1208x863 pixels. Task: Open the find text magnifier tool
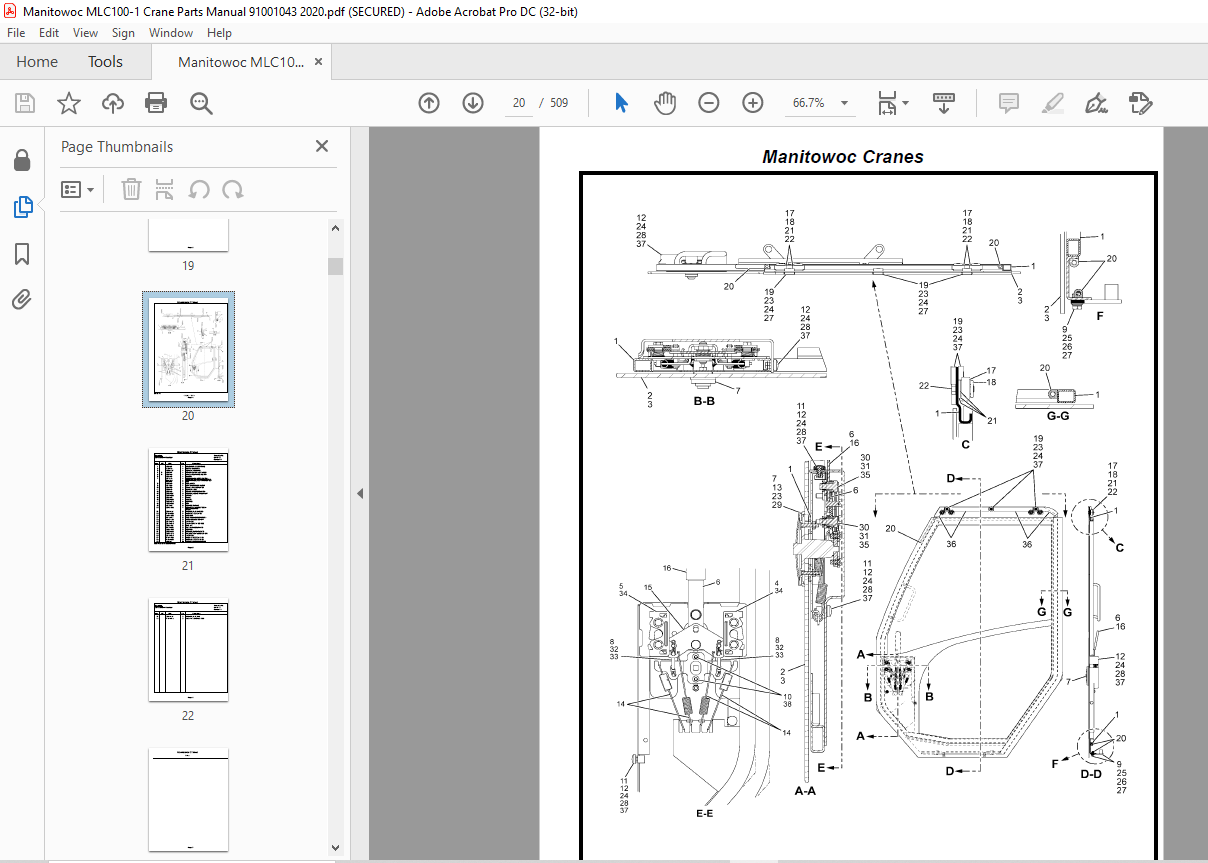(201, 103)
